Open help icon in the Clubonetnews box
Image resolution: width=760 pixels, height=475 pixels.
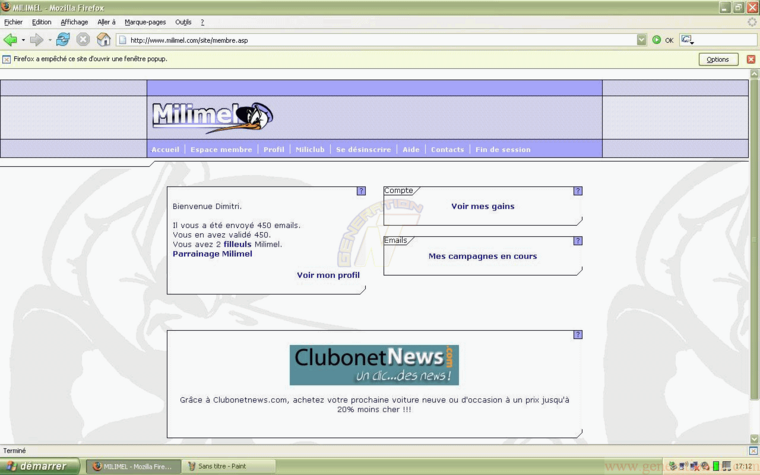point(578,335)
